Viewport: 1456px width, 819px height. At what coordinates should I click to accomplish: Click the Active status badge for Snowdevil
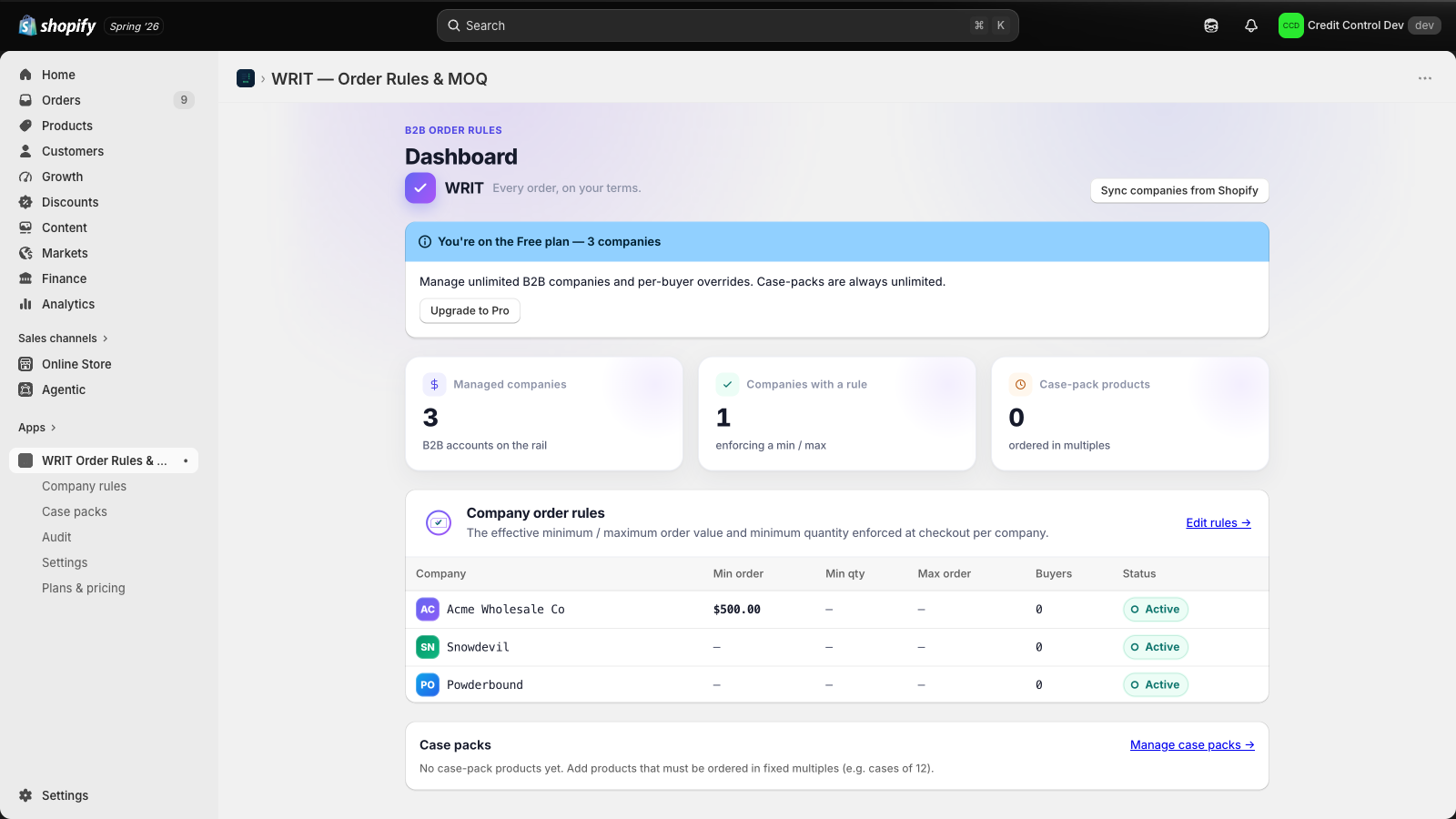(1156, 647)
